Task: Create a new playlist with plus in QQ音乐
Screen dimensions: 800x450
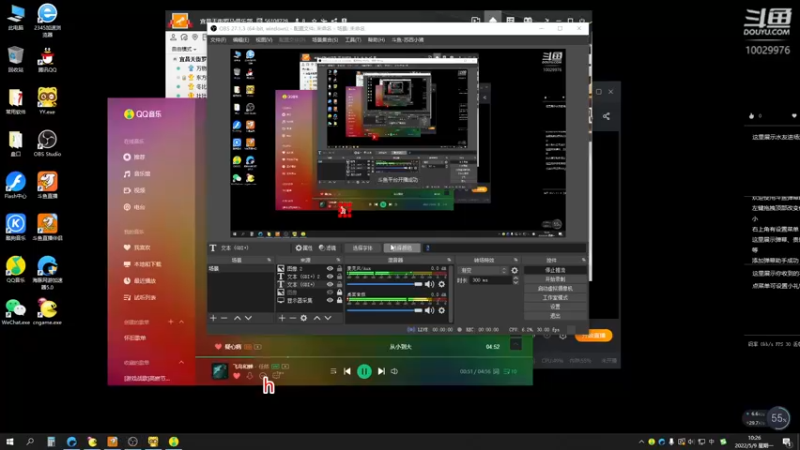Action: [x=171, y=322]
